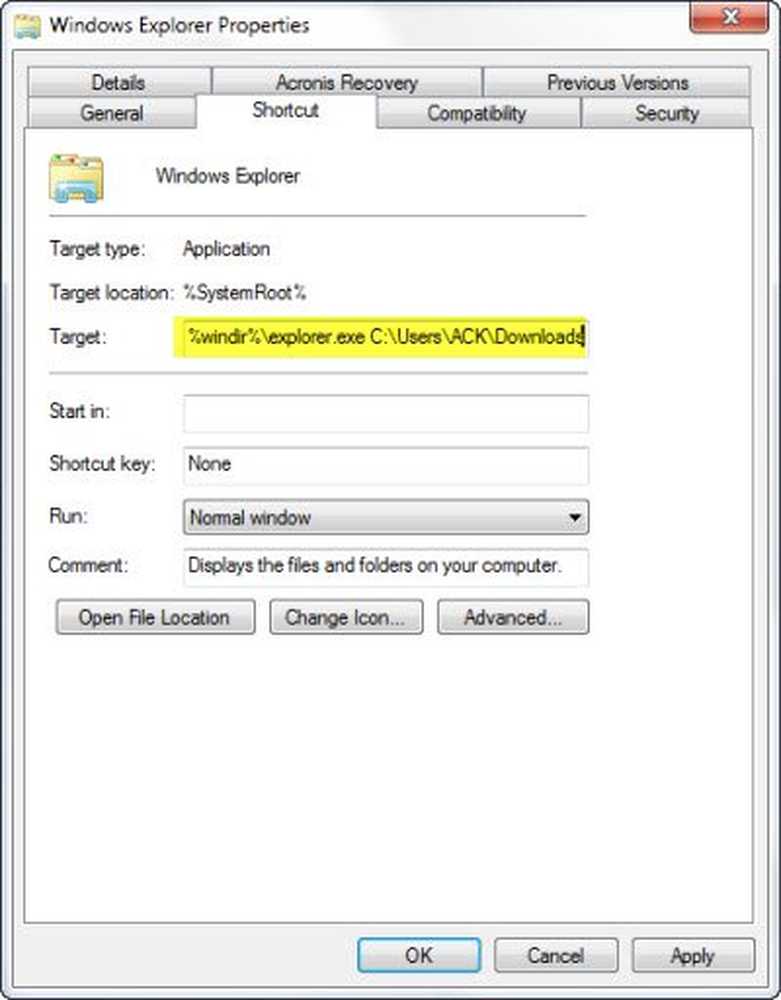Click inside the highlighted Target field

(381, 336)
